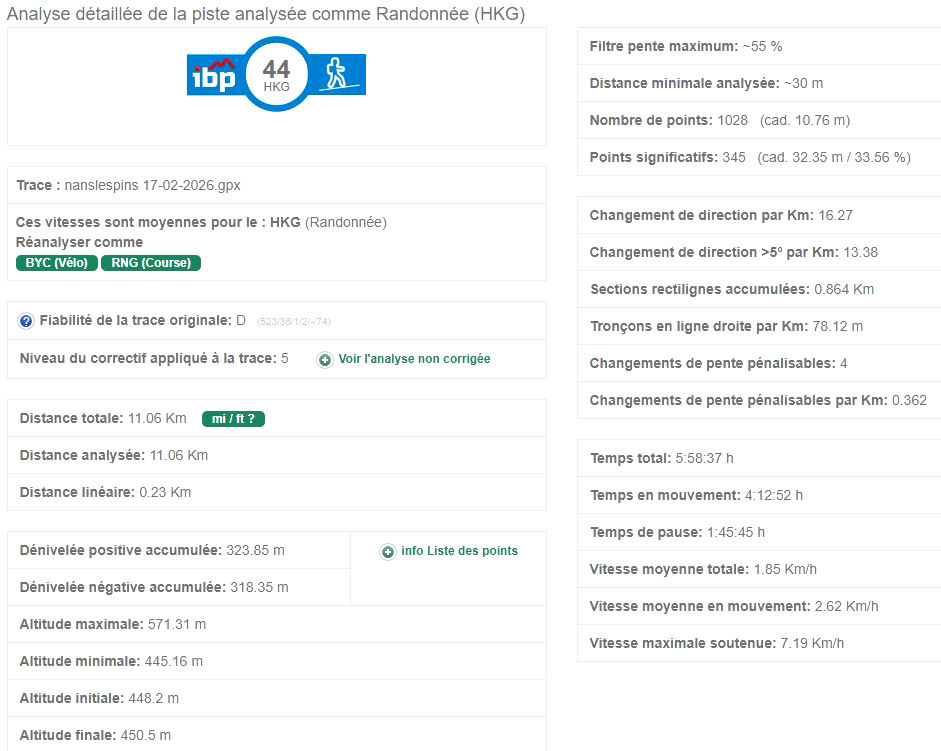This screenshot has height=751, width=941.
Task: Click the small reliability code in parentheses
Action: click(x=294, y=322)
